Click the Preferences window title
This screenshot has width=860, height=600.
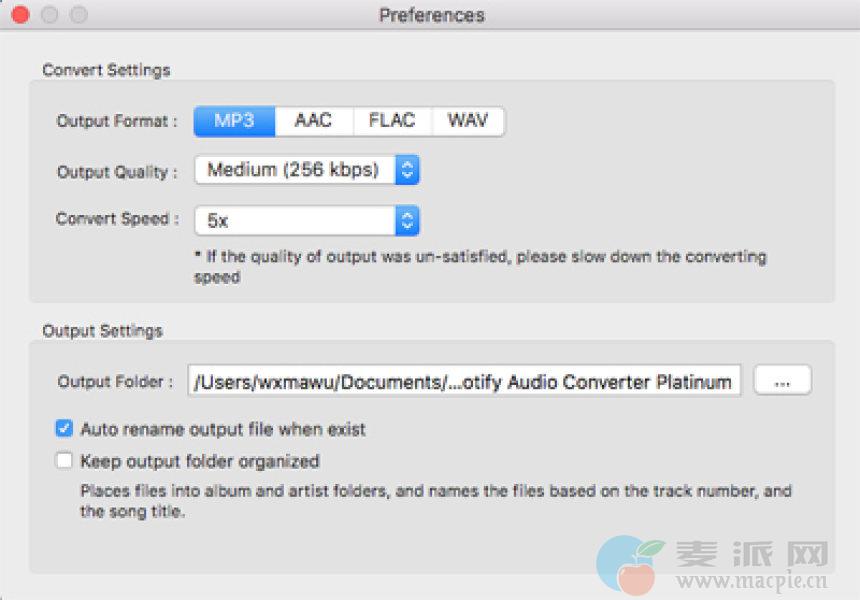click(431, 15)
